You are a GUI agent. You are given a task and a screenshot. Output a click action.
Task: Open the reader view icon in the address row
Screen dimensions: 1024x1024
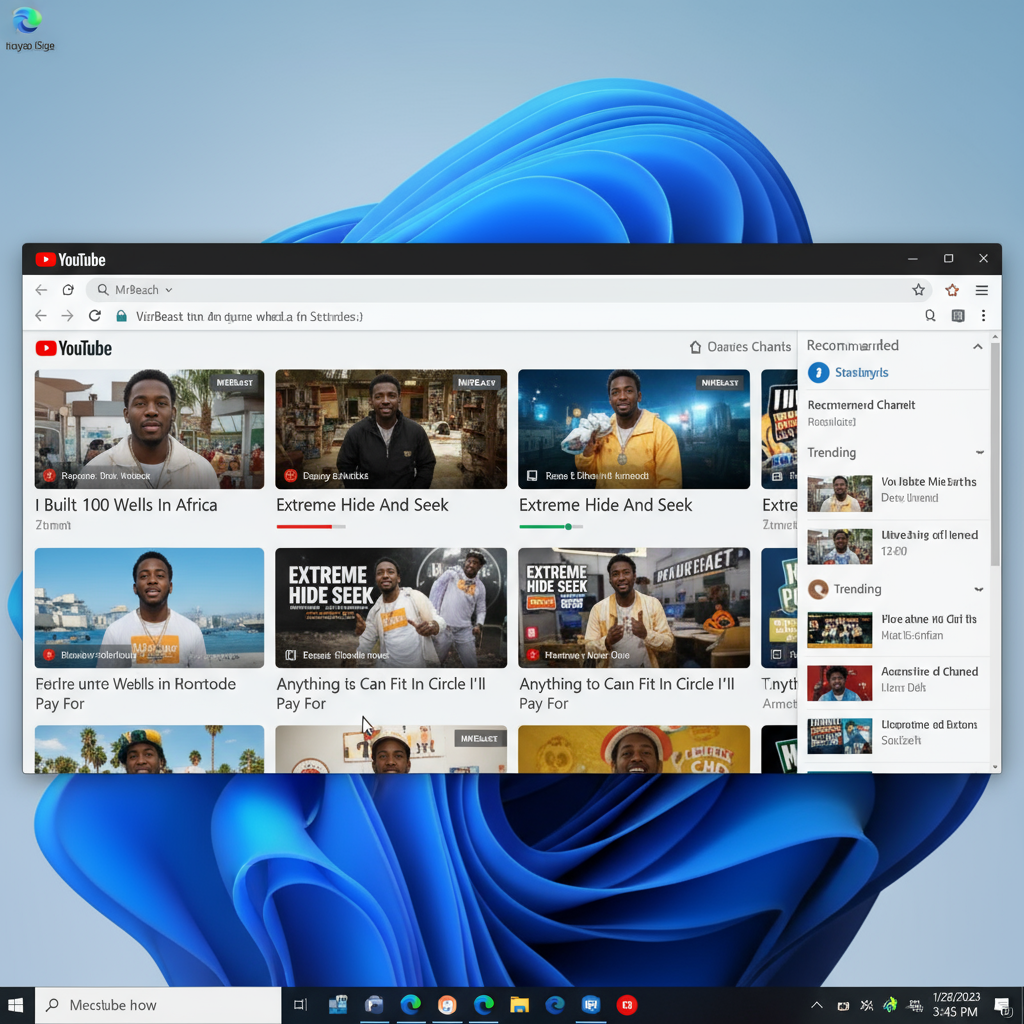(958, 316)
